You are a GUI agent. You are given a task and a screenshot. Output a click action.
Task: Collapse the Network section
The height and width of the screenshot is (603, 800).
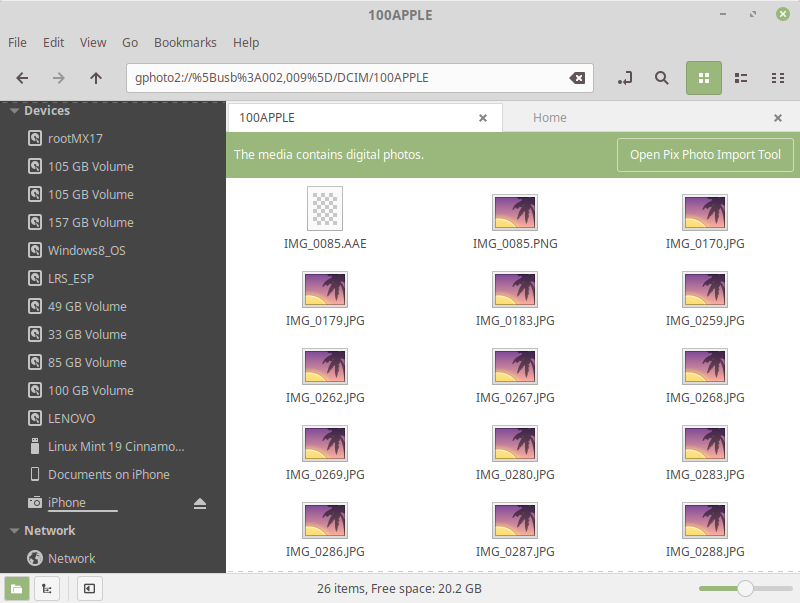(14, 531)
